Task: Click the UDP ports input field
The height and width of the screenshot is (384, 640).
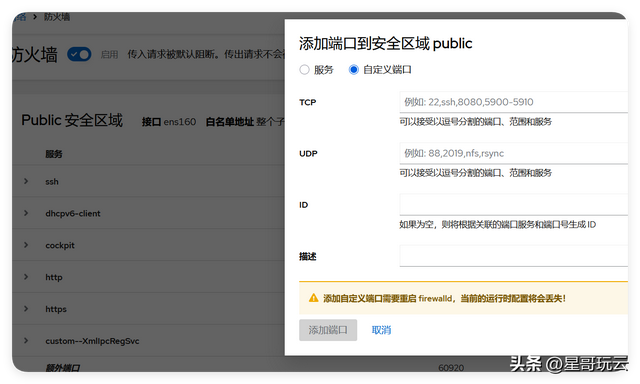Action: coord(513,153)
